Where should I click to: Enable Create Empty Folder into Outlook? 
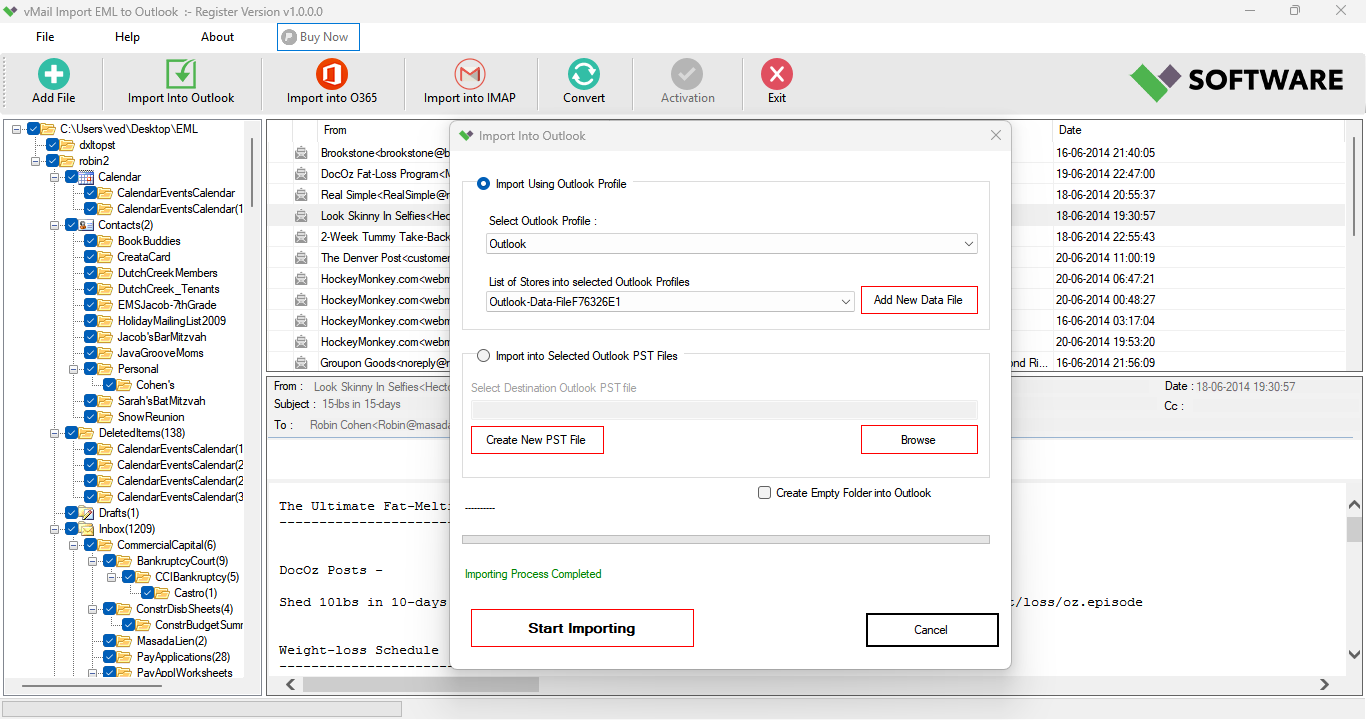[x=765, y=493]
